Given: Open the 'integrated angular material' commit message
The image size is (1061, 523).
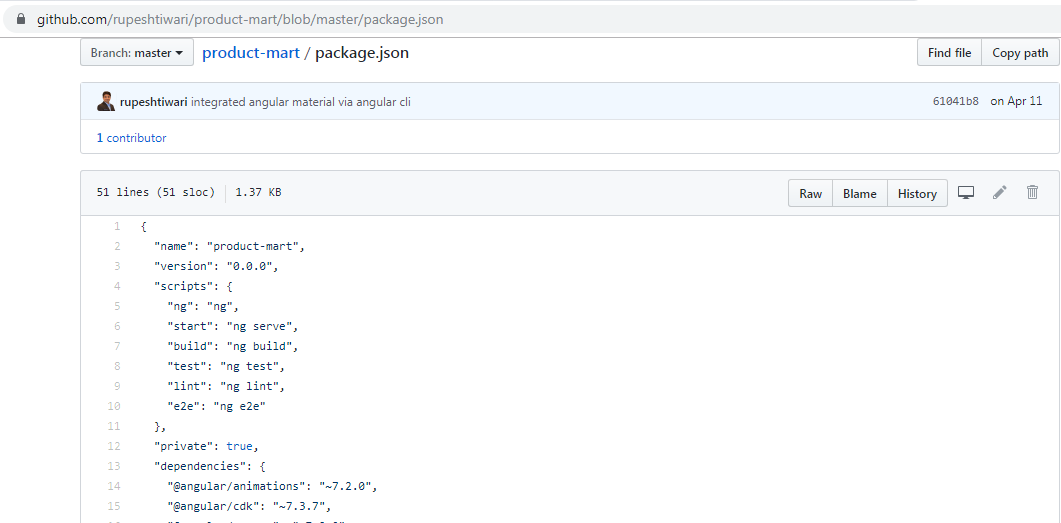Looking at the screenshot, I should tap(300, 102).
